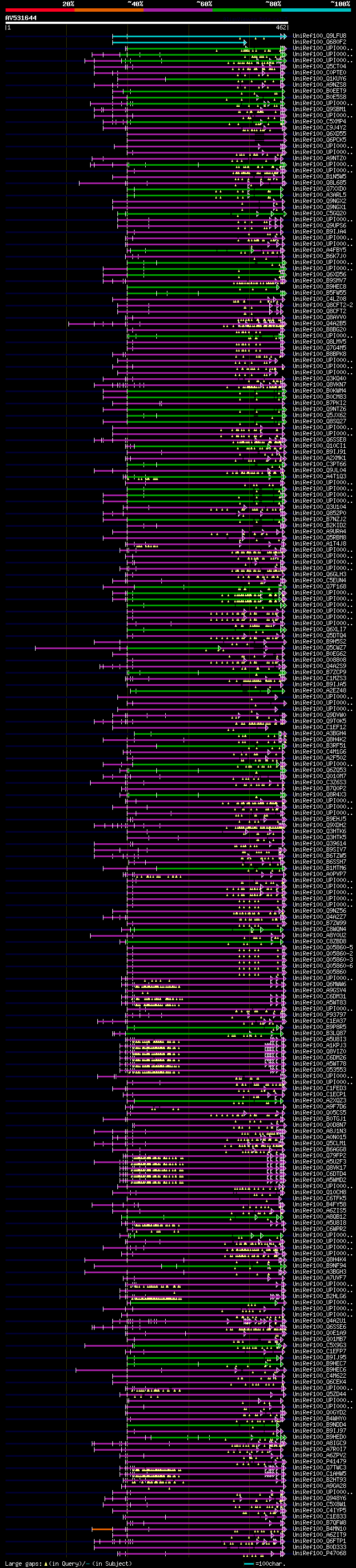Click the white query length bar

pos(147,23)
